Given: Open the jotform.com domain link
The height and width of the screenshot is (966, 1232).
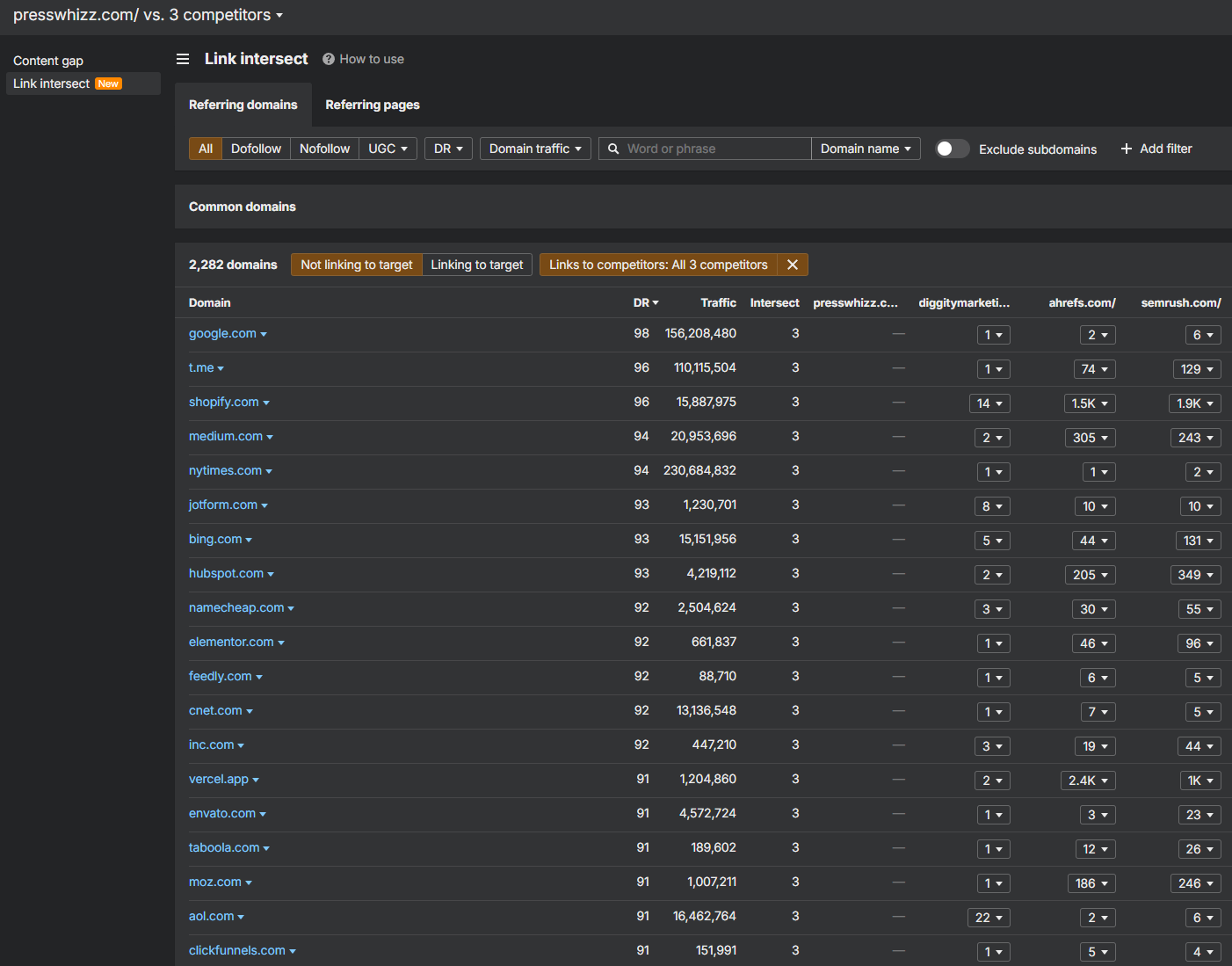Looking at the screenshot, I should (223, 505).
